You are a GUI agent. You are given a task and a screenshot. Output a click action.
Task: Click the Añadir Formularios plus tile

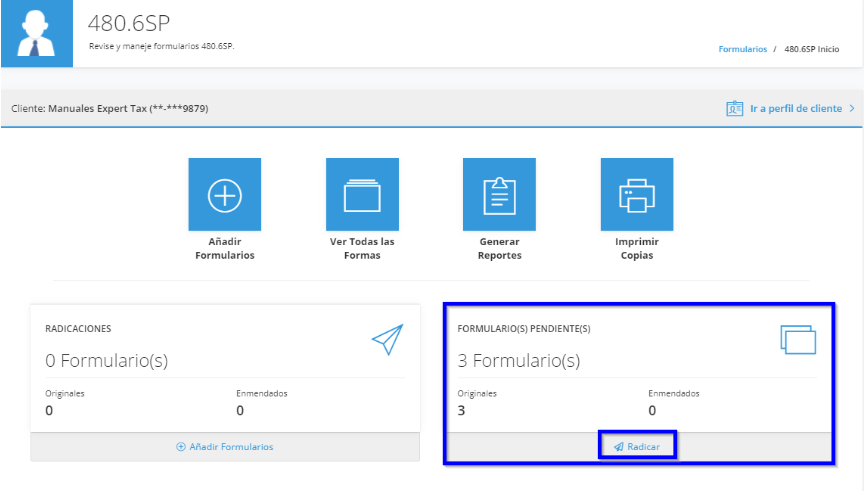coord(224,194)
